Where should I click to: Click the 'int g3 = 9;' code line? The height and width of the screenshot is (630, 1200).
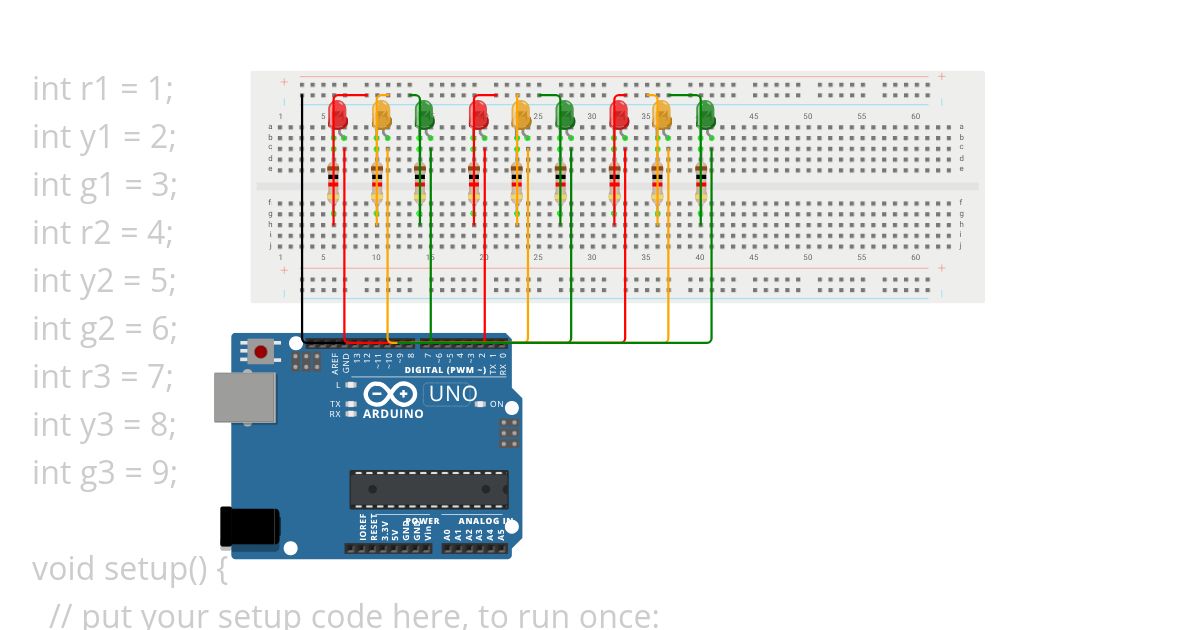click(x=105, y=472)
